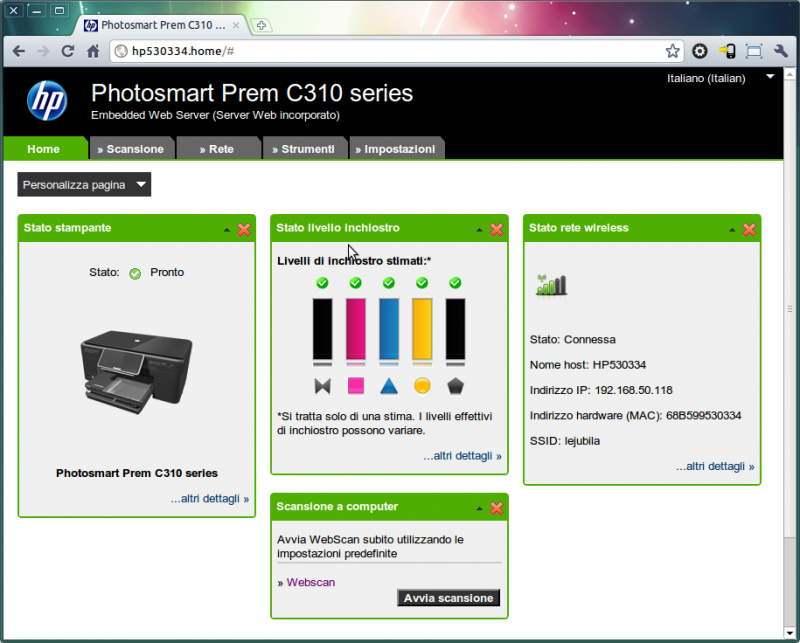Open the Impostazioni tab
This screenshot has height=643, width=800.
pyautogui.click(x=396, y=149)
